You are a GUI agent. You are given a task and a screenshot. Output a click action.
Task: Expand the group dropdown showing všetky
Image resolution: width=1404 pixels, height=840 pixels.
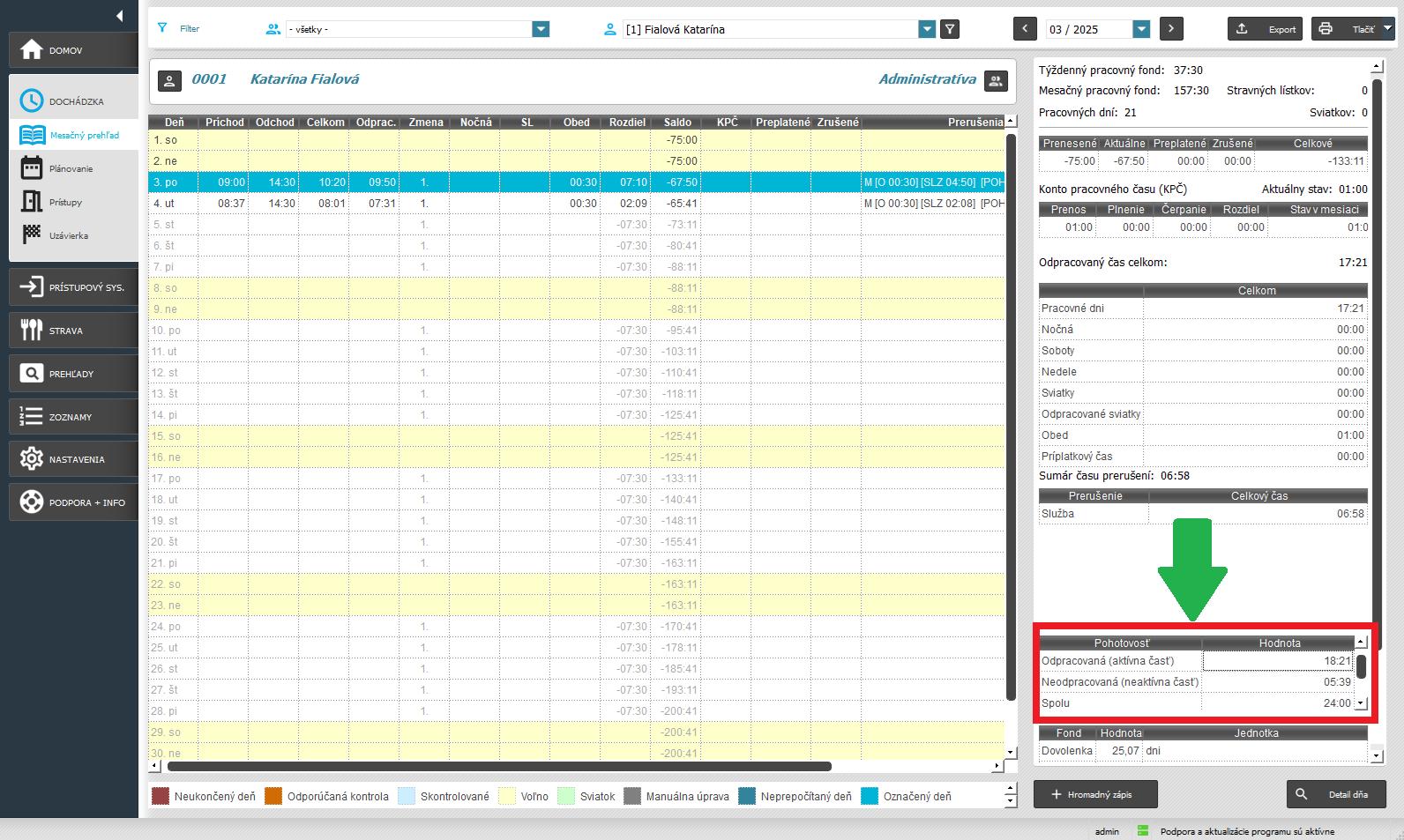pyautogui.click(x=541, y=29)
